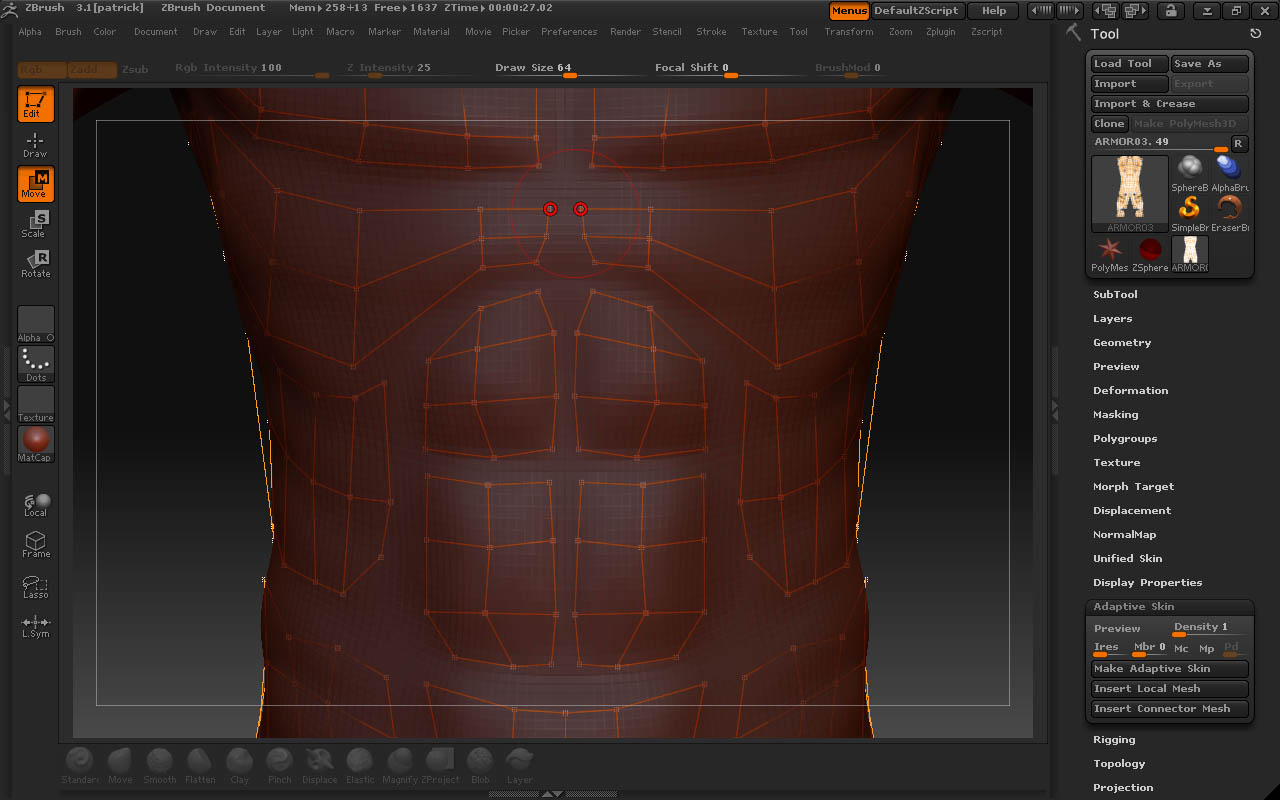
Task: Open the Alpha selector on left shelf
Action: (x=36, y=324)
